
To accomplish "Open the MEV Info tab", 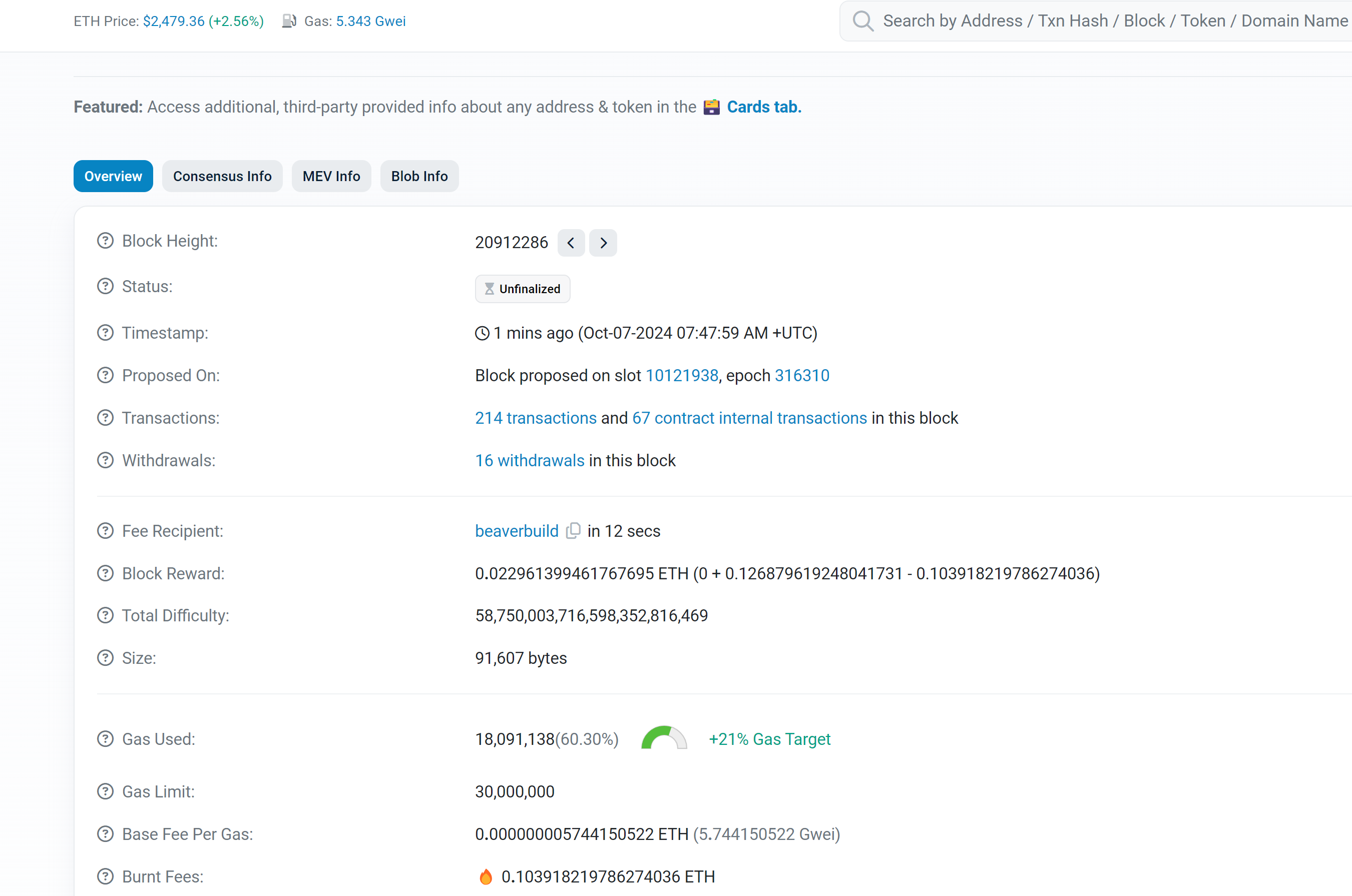I will coord(331,176).
